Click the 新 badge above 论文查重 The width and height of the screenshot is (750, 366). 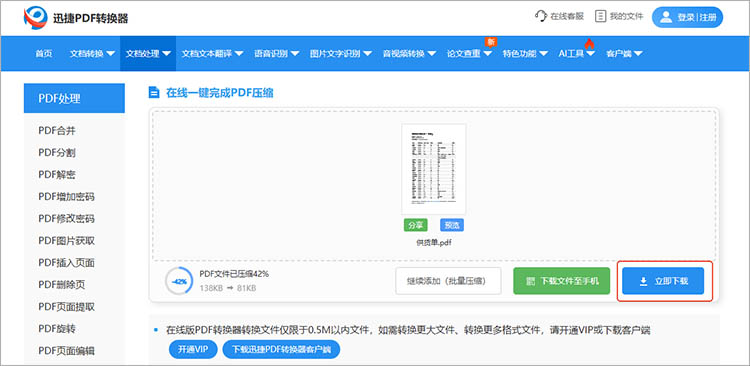click(490, 42)
